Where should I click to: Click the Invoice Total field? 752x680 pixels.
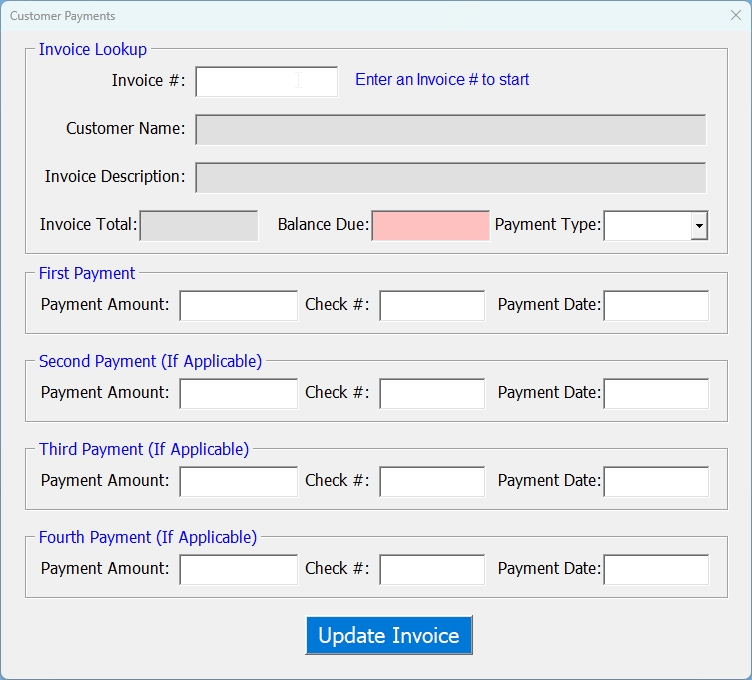coord(199,226)
